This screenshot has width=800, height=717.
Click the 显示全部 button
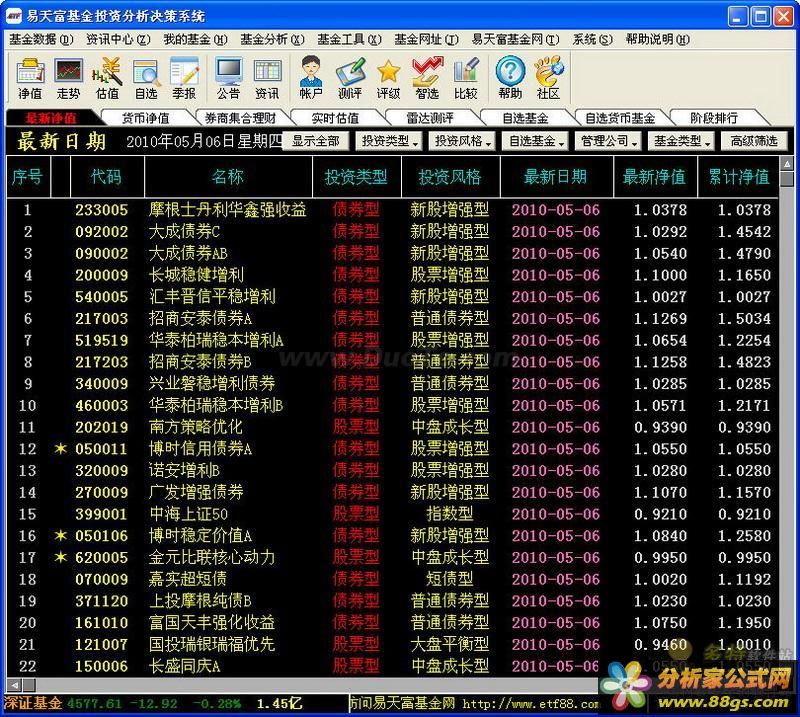(315, 141)
